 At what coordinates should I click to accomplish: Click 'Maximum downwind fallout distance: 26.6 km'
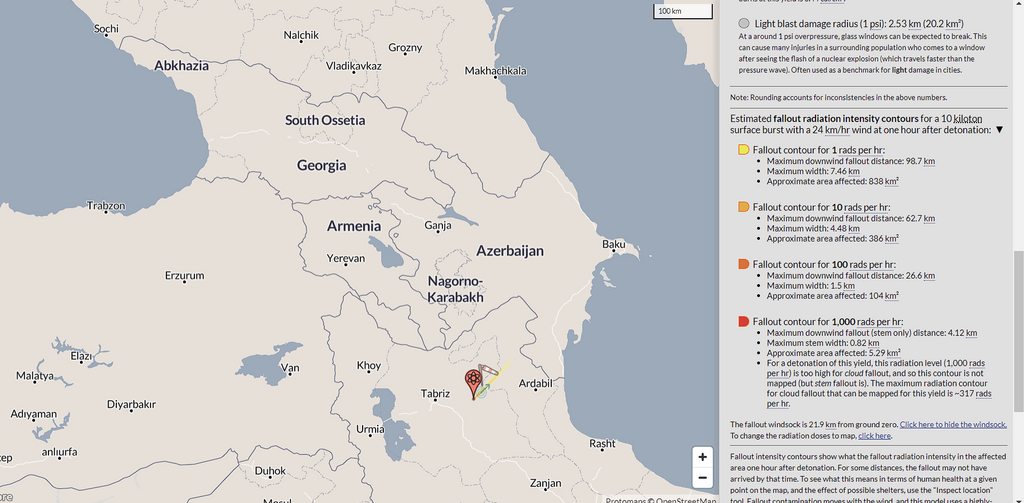(x=851, y=276)
